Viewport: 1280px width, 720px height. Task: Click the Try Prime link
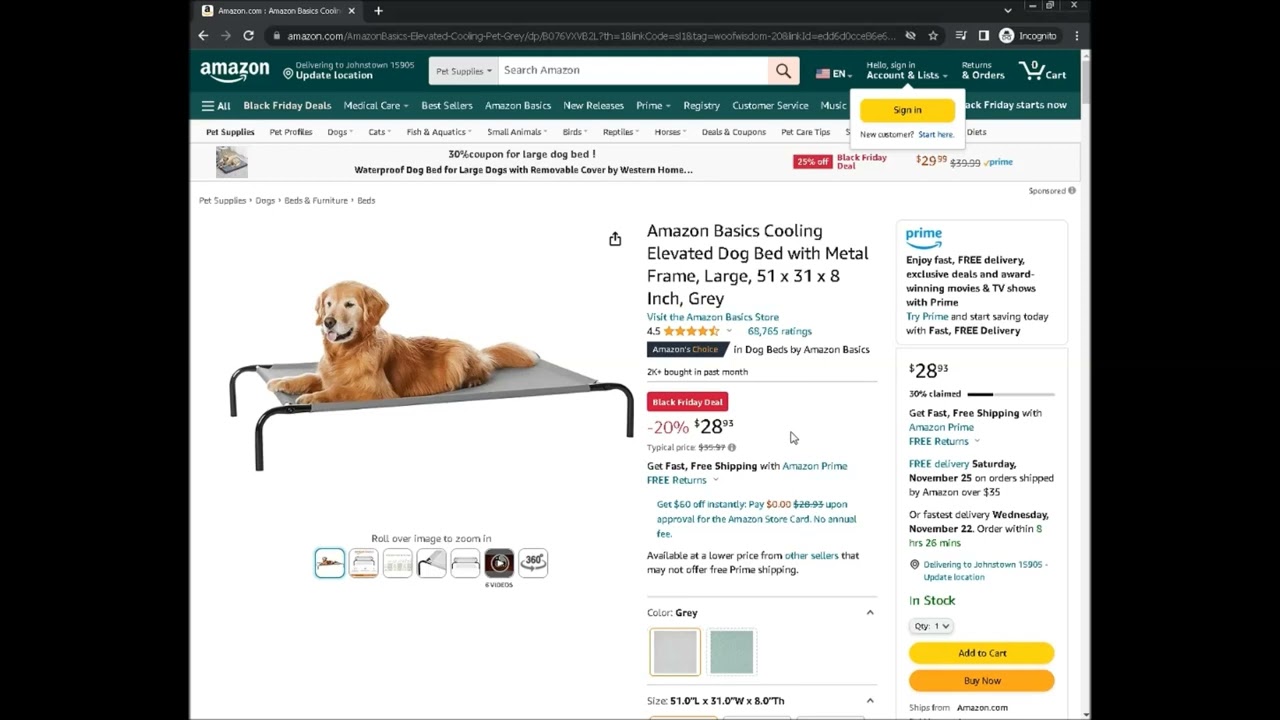point(927,317)
